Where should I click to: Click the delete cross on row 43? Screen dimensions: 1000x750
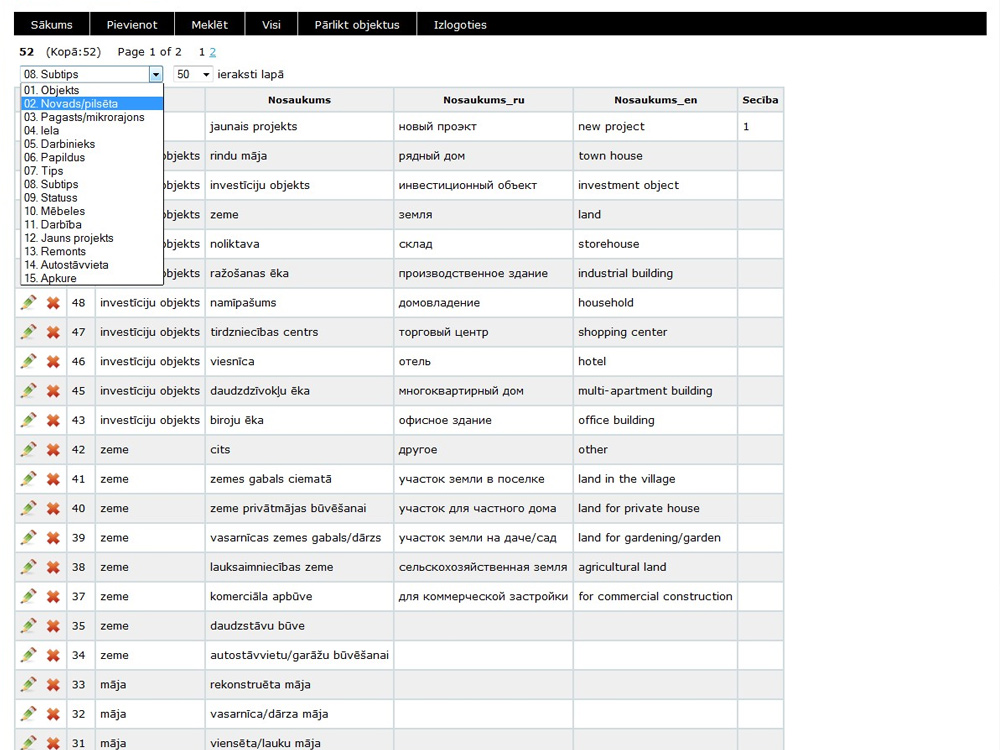[53, 420]
